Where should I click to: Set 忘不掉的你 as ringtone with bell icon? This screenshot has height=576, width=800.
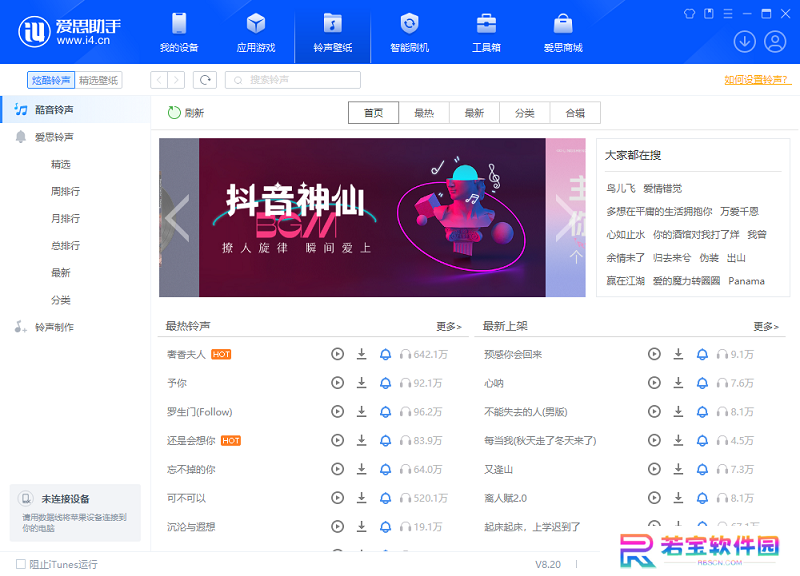pos(386,469)
